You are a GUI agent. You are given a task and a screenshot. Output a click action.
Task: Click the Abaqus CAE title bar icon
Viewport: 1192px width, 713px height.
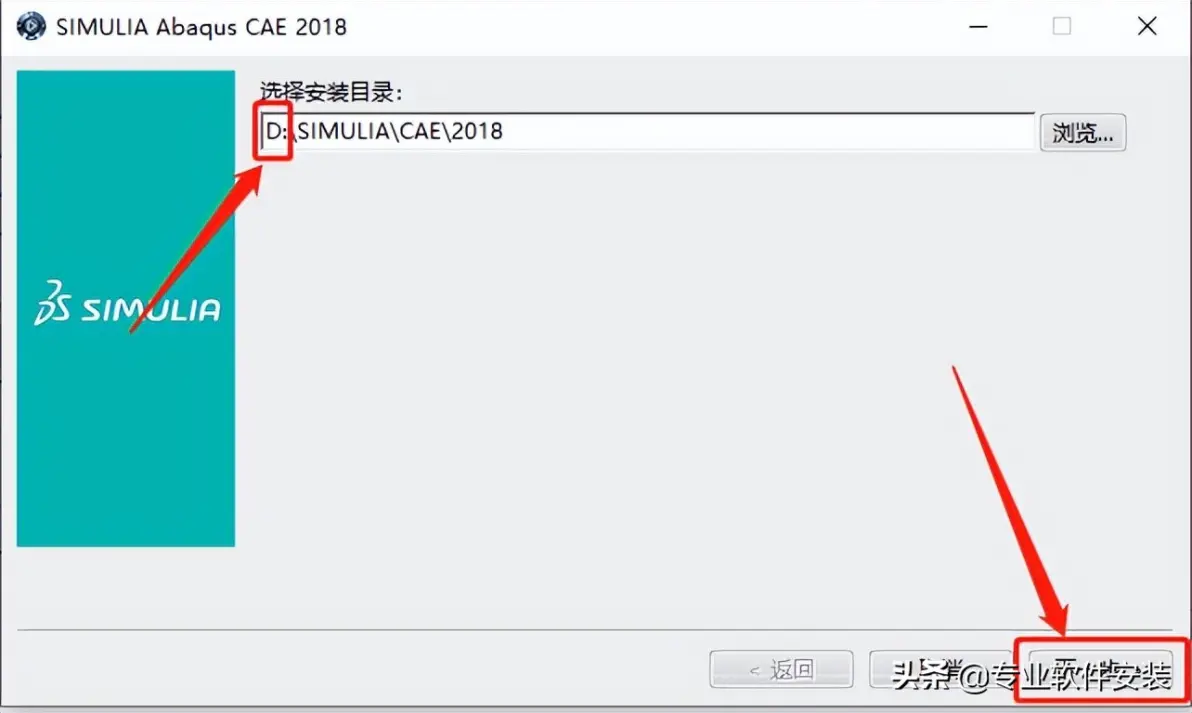[31, 26]
